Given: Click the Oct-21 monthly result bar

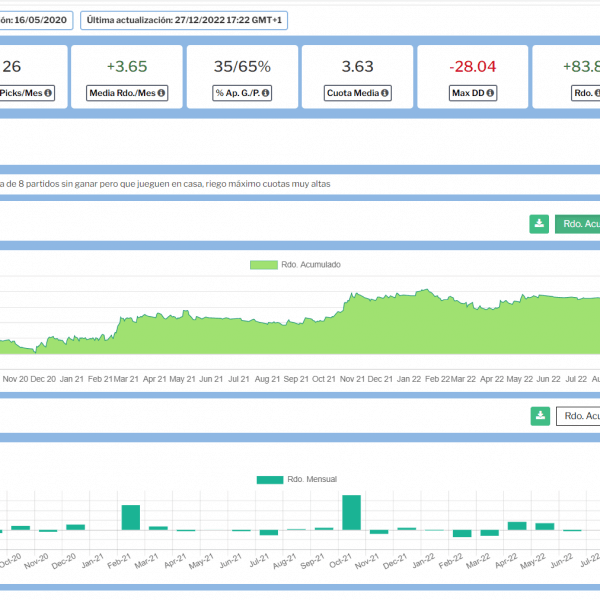Looking at the screenshot, I should point(352,513).
